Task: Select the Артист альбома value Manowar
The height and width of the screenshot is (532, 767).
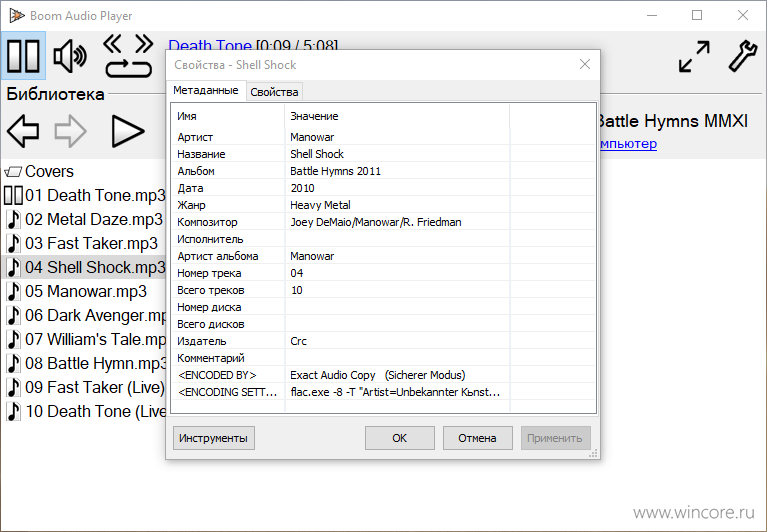Action: (312, 256)
